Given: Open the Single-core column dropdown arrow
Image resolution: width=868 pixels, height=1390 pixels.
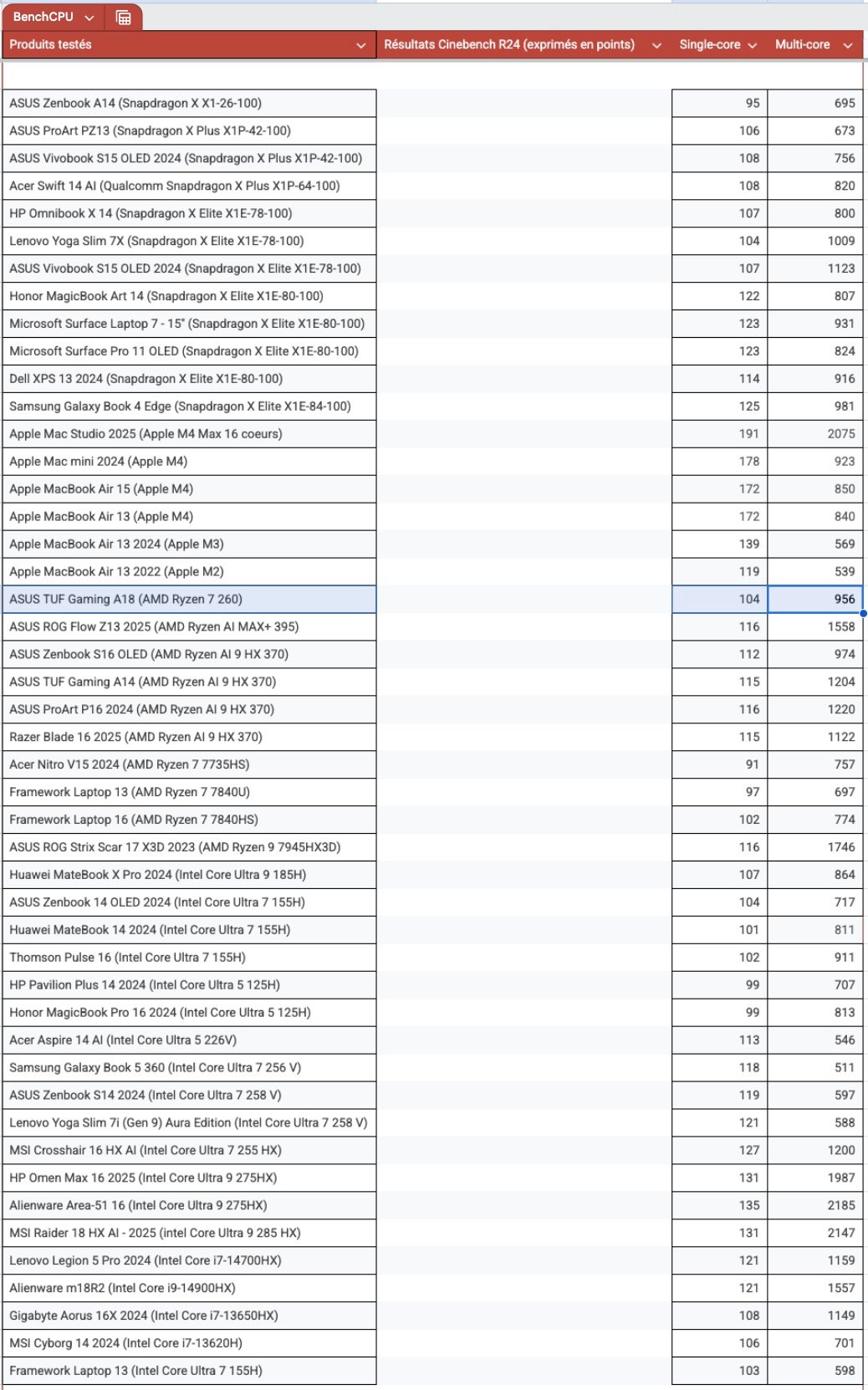Looking at the screenshot, I should 752,45.
